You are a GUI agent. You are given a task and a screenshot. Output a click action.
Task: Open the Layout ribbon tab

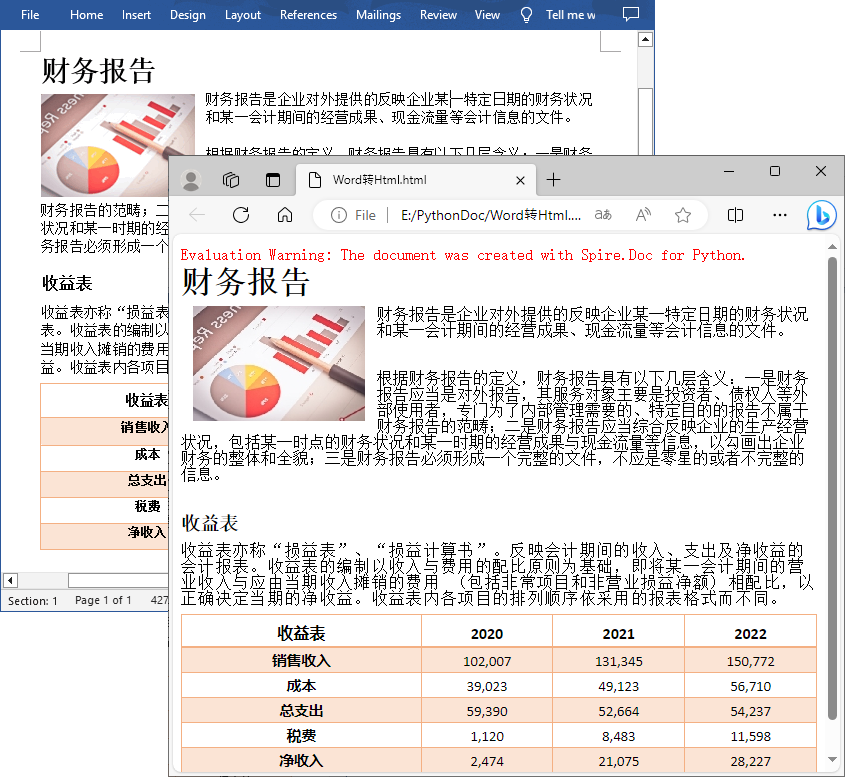click(x=243, y=15)
